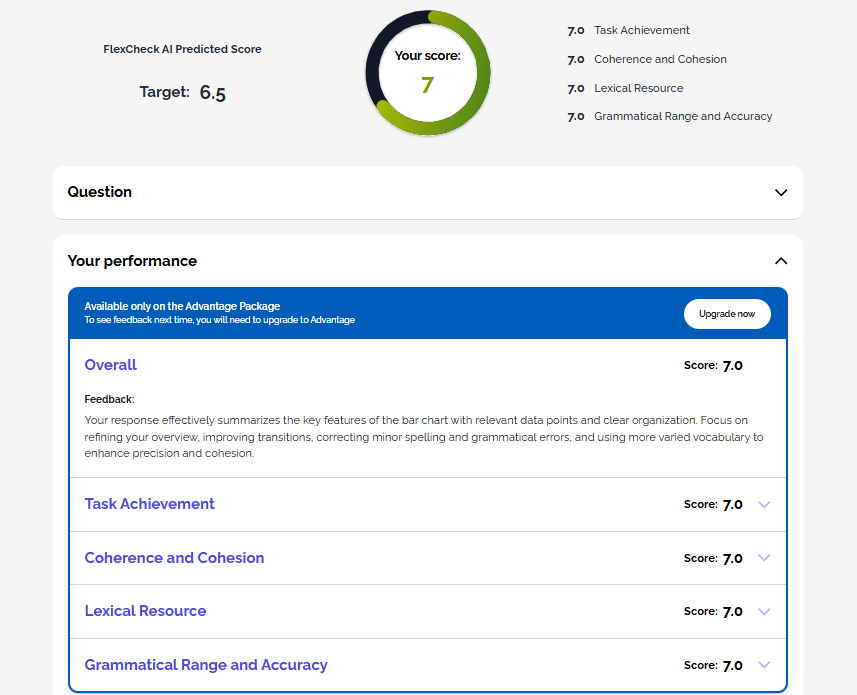Image resolution: width=857 pixels, height=695 pixels.
Task: Click the circular score progress ring
Action: [x=428, y=73]
